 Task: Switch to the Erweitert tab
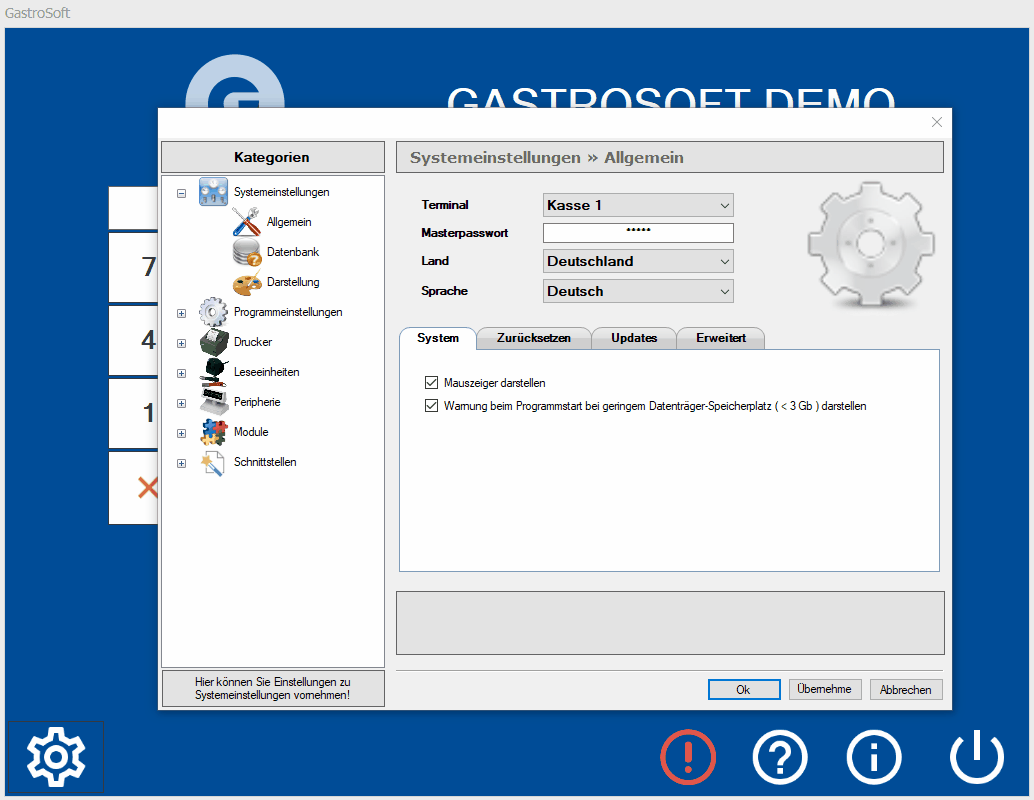[721, 338]
